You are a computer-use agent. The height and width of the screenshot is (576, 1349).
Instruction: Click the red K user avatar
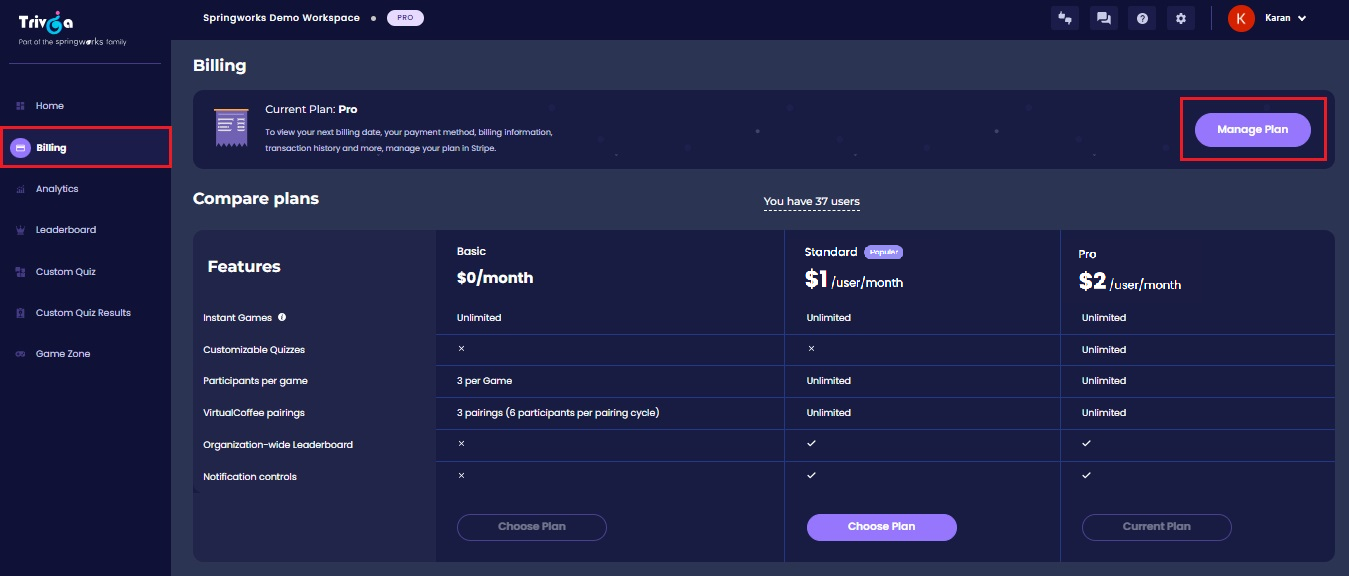tap(1241, 18)
